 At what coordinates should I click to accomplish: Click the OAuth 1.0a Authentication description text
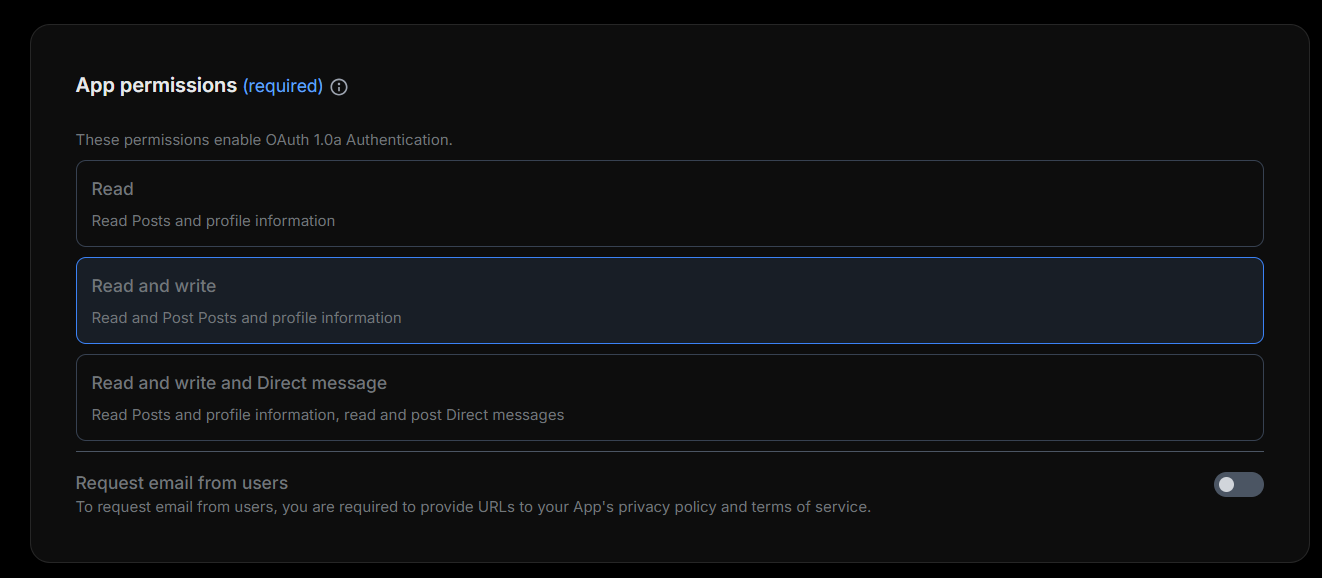click(x=264, y=140)
